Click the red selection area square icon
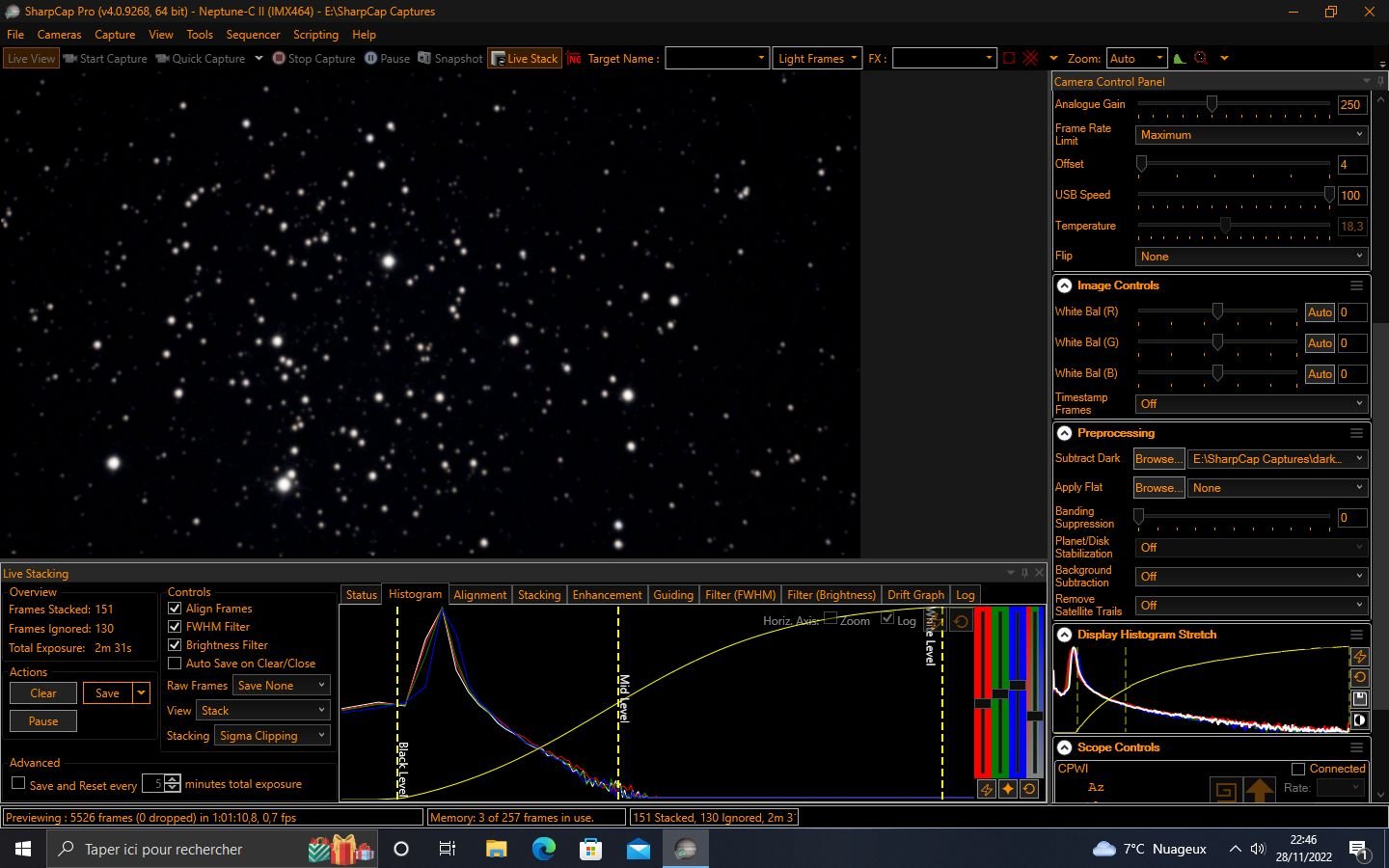 [1009, 58]
